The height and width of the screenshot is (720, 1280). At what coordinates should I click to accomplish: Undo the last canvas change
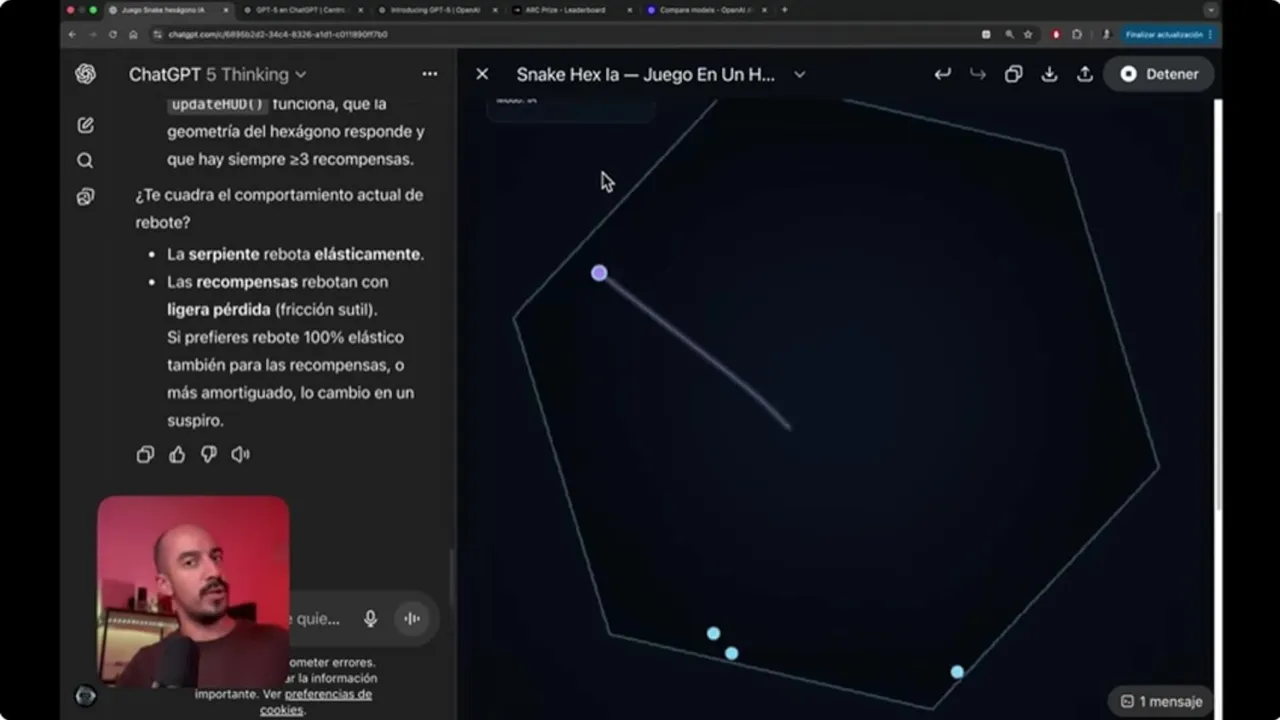pyautogui.click(x=942, y=74)
